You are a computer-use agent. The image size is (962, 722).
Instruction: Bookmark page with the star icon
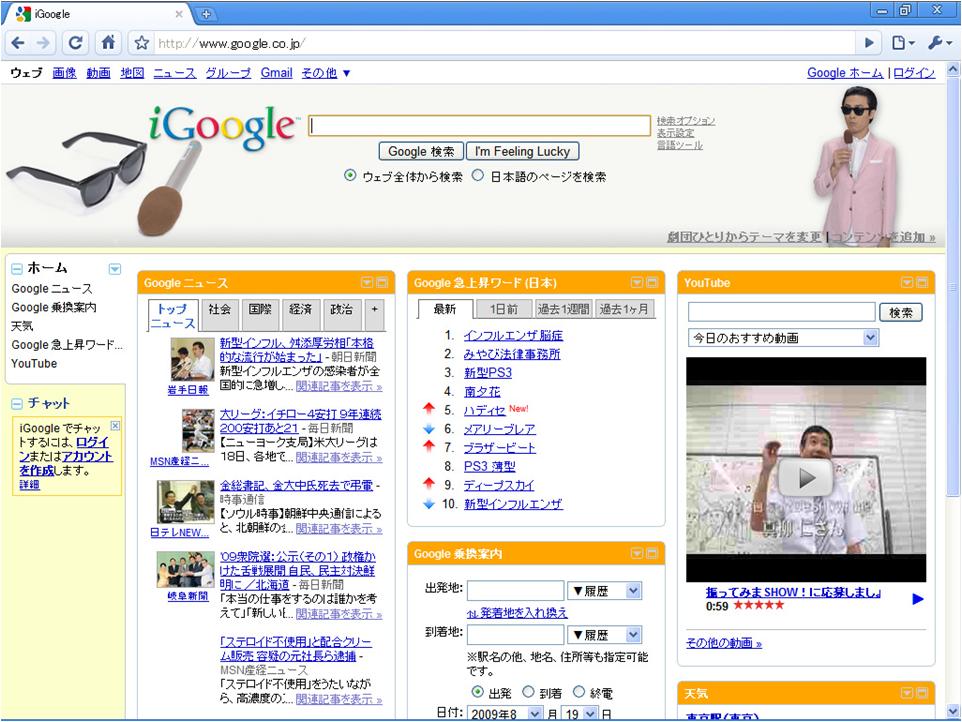(x=141, y=43)
